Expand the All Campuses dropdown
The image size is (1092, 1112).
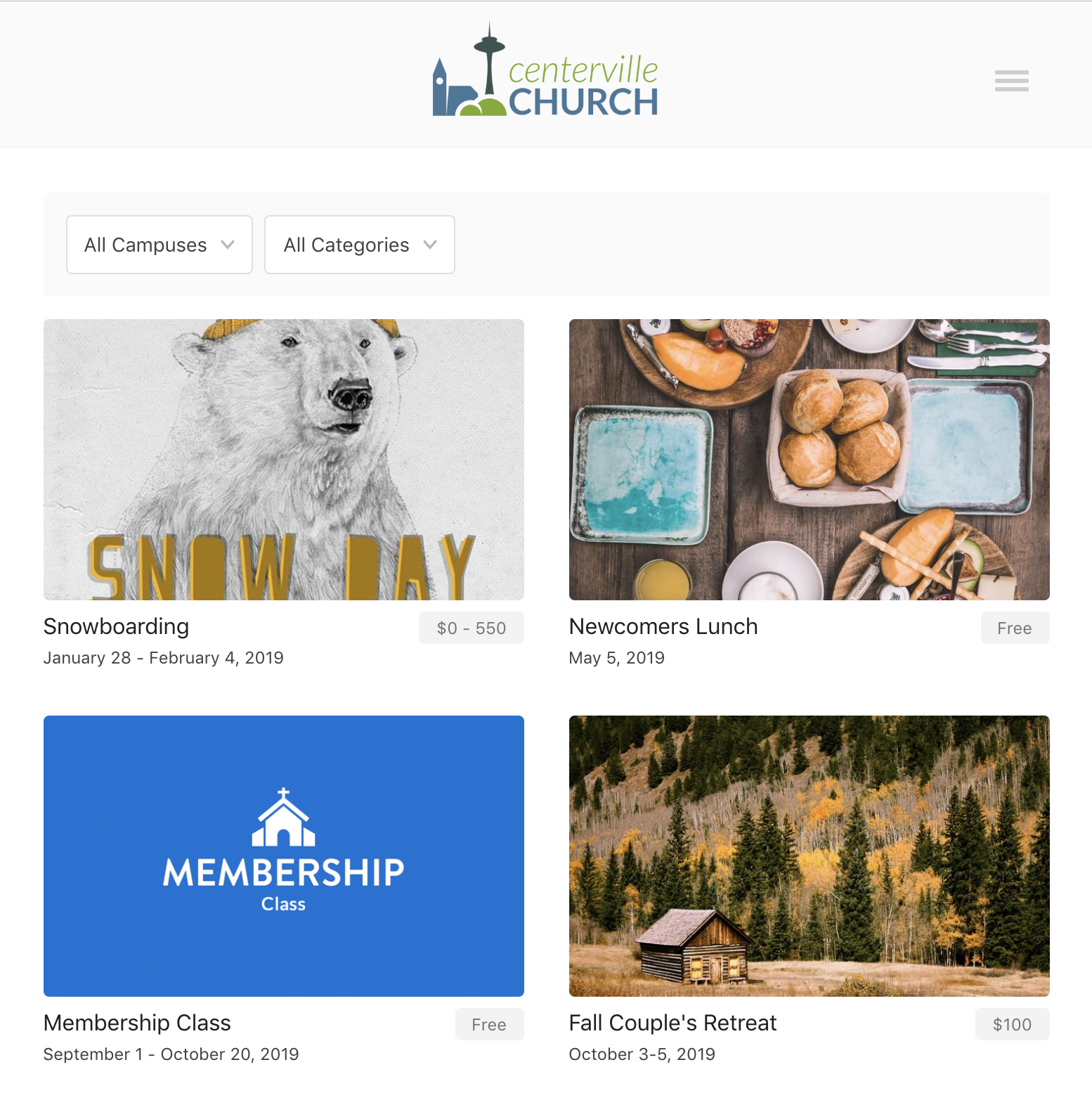(160, 245)
